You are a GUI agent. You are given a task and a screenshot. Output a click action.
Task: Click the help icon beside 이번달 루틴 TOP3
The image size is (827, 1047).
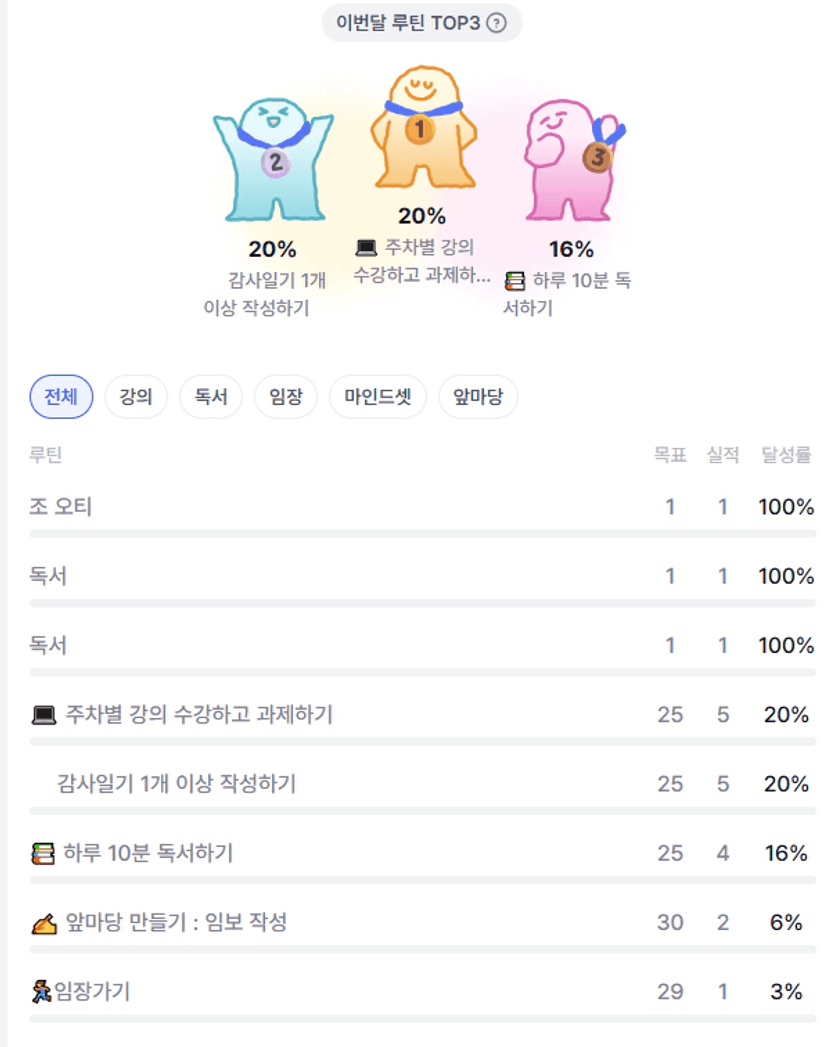click(496, 22)
